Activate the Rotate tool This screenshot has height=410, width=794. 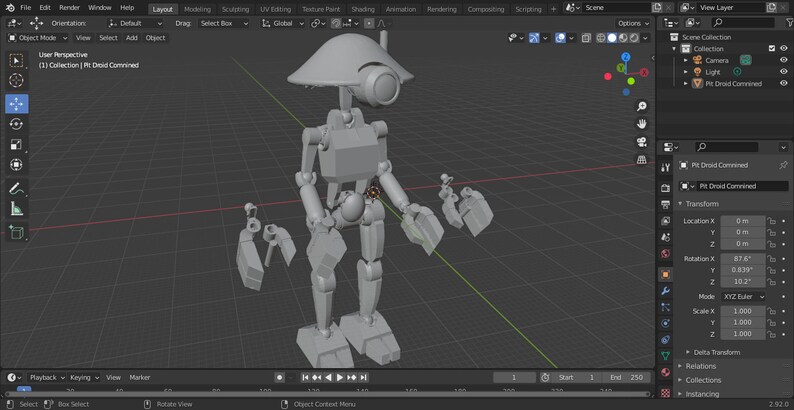[17, 124]
